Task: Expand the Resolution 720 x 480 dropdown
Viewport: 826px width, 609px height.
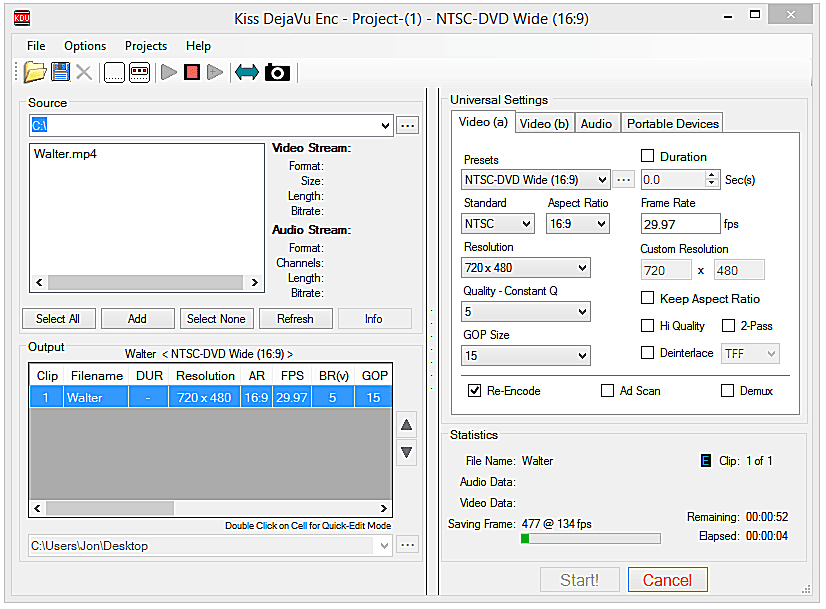Action: tap(526, 268)
